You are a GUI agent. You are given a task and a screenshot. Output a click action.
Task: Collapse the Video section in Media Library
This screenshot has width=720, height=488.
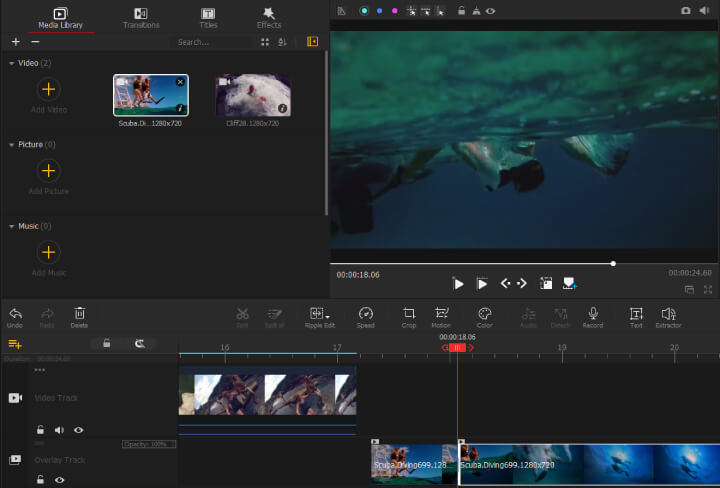point(12,63)
